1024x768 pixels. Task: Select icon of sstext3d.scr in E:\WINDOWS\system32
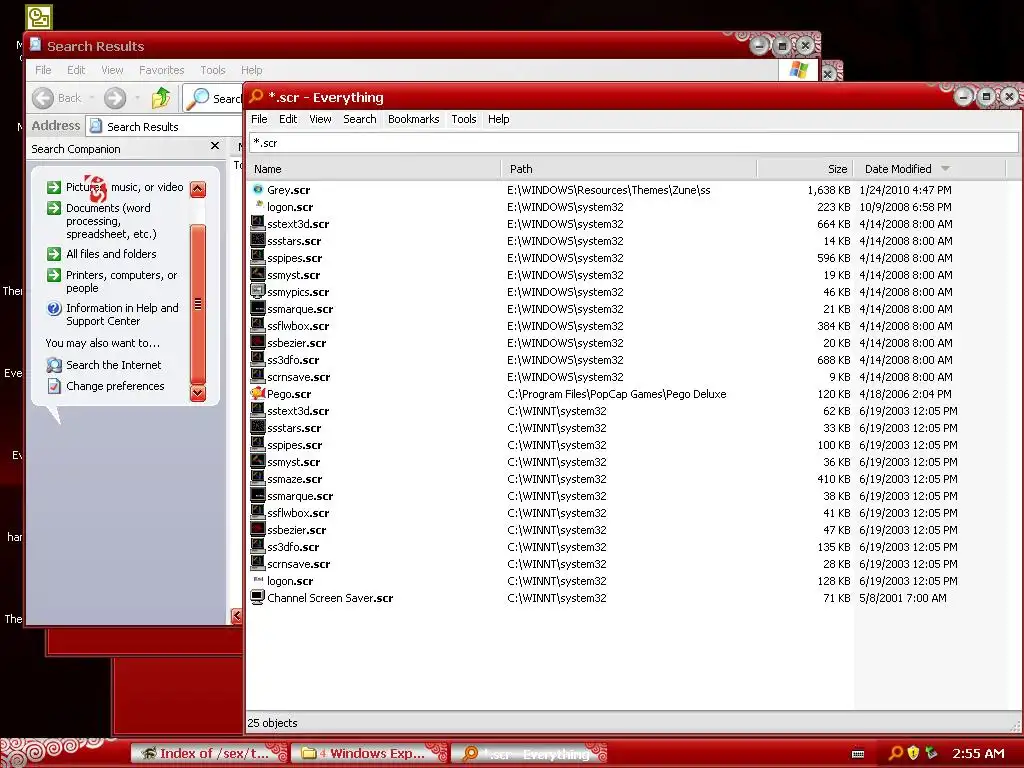pyautogui.click(x=258, y=223)
